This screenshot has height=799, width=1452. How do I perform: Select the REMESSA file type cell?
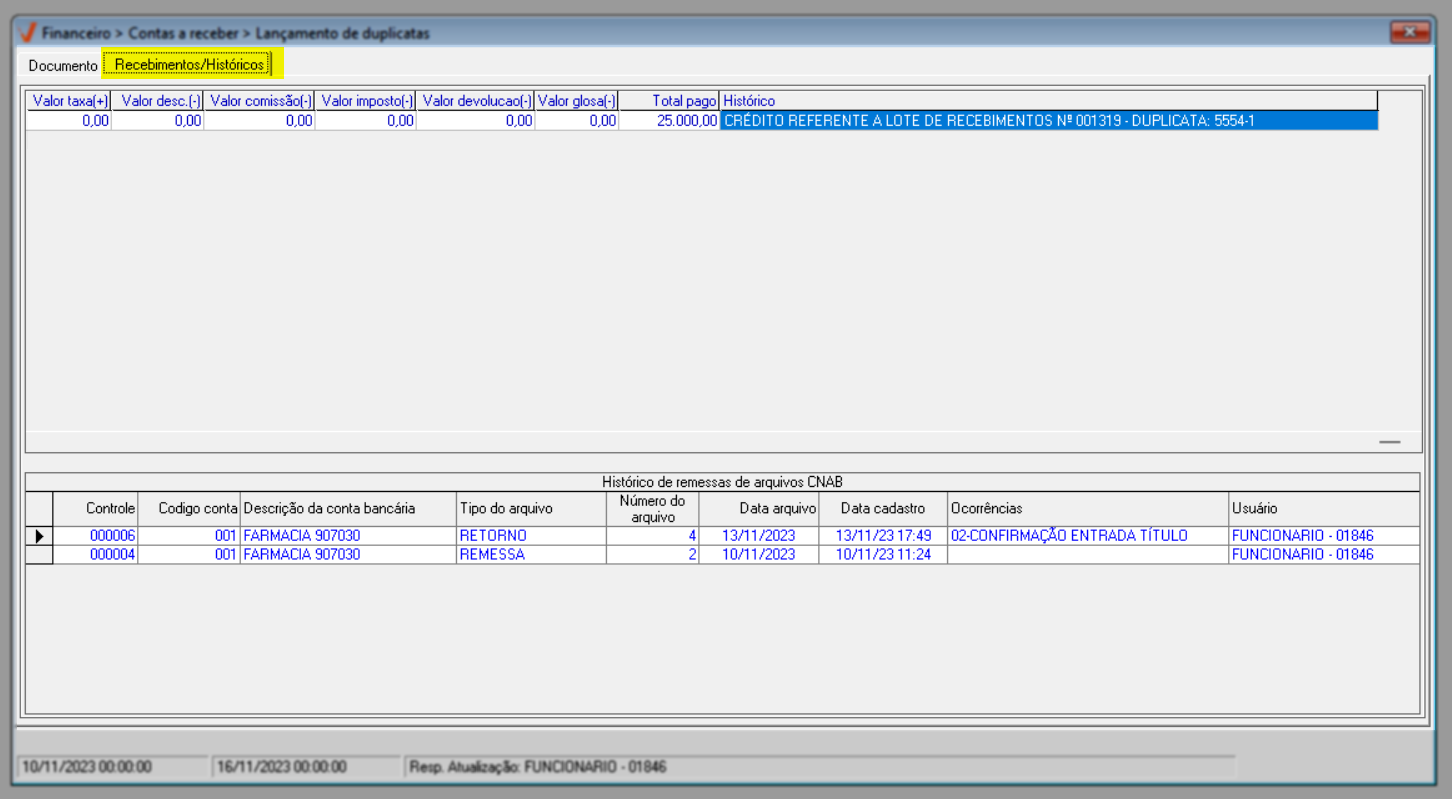pos(531,555)
